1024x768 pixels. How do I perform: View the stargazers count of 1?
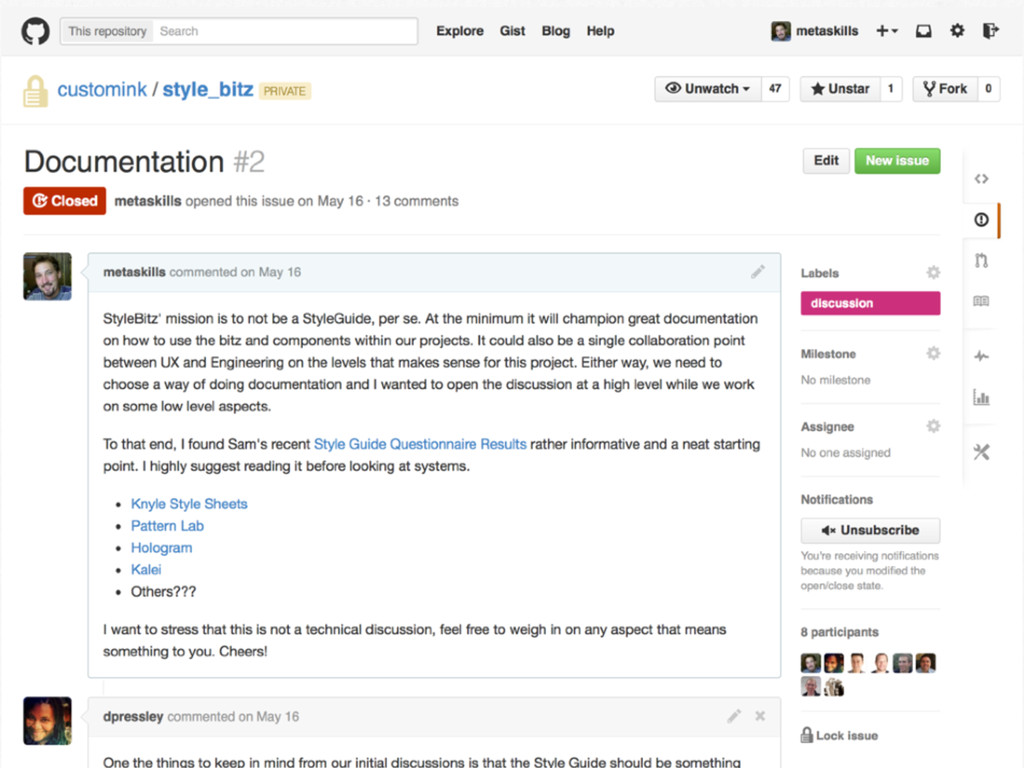[891, 89]
